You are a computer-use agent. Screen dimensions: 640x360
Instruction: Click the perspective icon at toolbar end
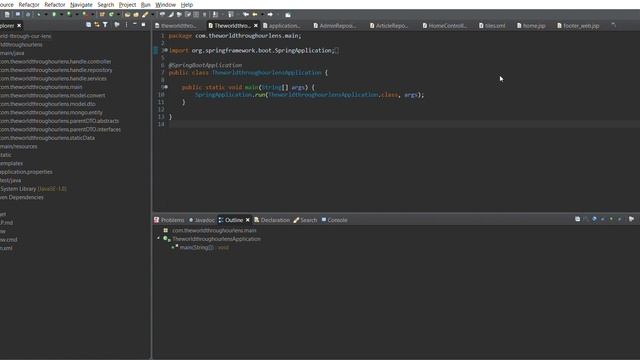288,15
